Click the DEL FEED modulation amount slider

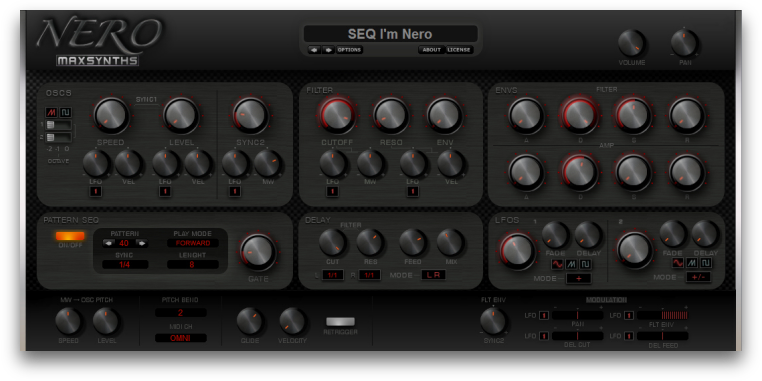pos(662,336)
